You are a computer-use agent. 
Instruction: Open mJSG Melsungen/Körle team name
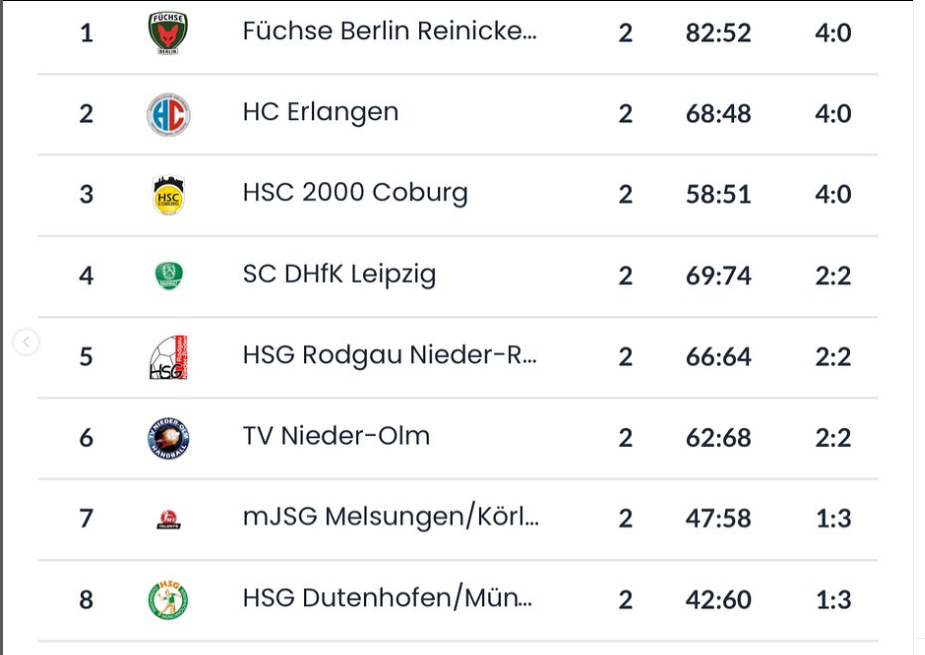391,517
